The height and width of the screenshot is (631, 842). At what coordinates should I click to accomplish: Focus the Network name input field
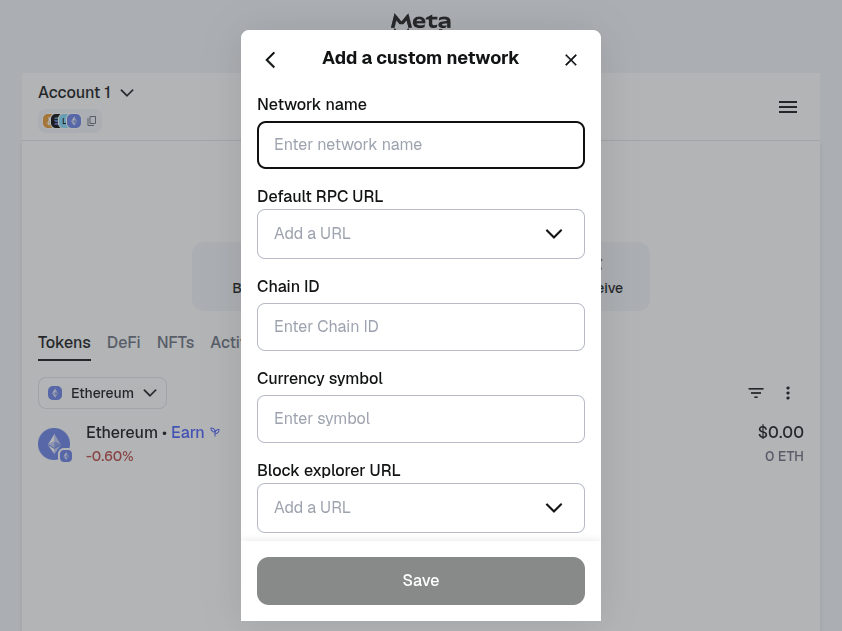[420, 145]
